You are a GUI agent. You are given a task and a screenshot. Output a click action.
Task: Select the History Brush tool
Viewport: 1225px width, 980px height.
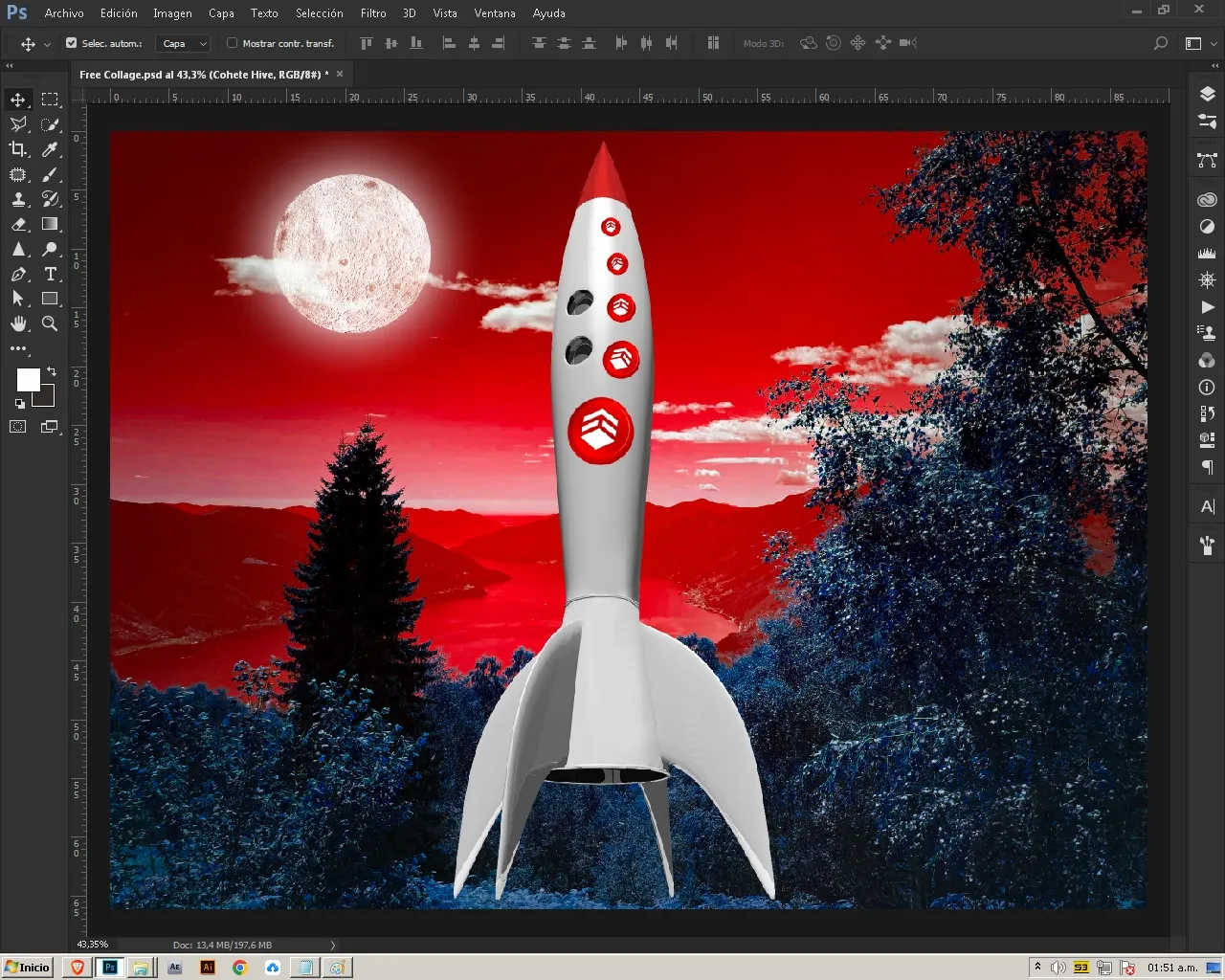[x=51, y=199]
